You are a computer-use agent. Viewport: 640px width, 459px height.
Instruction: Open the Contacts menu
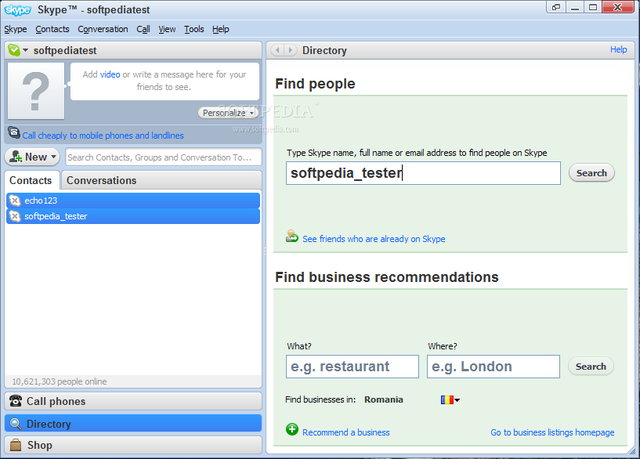[52, 29]
